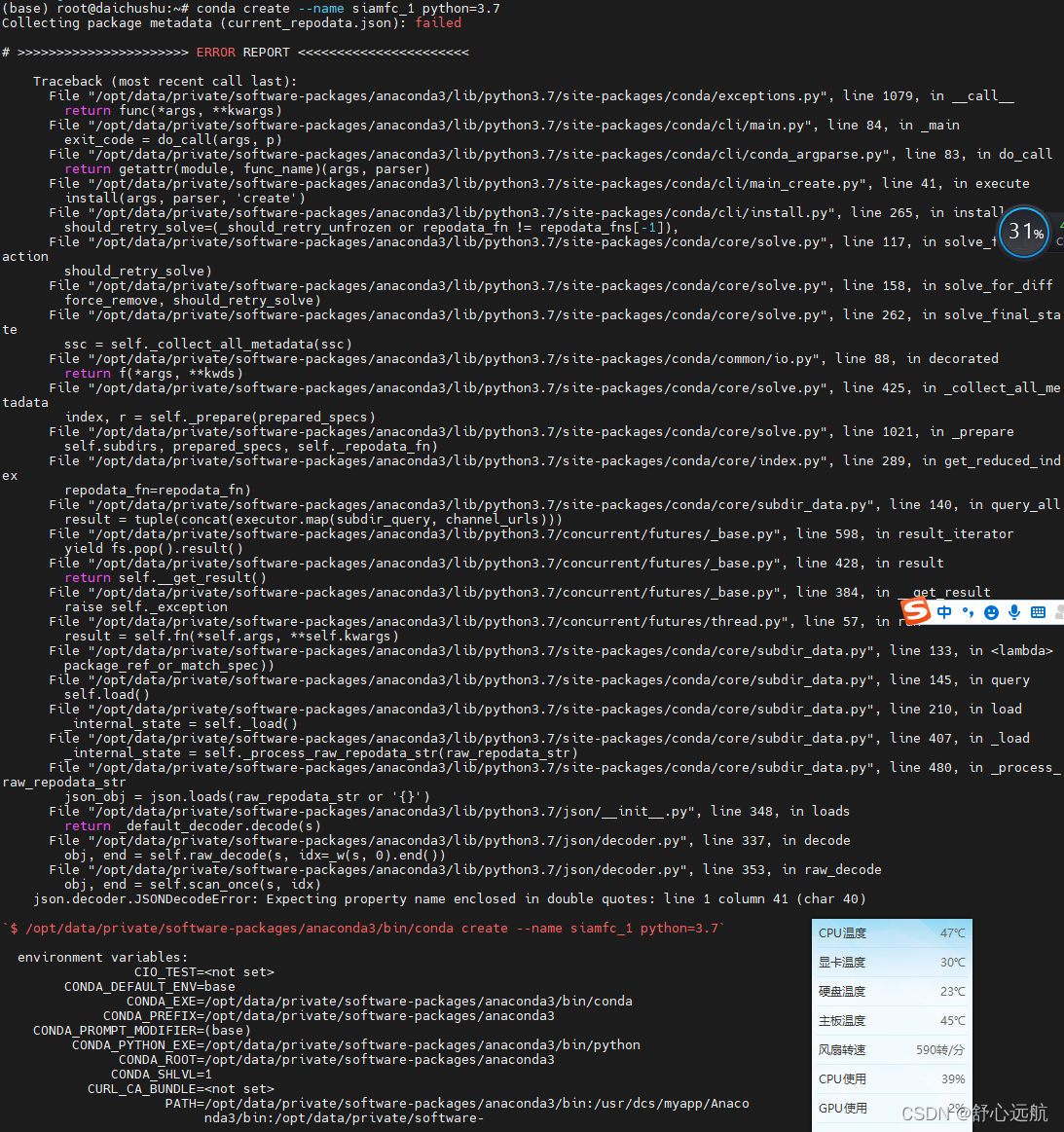This screenshot has width=1064, height=1132.
Task: Click the GPU使用 label in the monitor widget
Action: tap(842, 1109)
